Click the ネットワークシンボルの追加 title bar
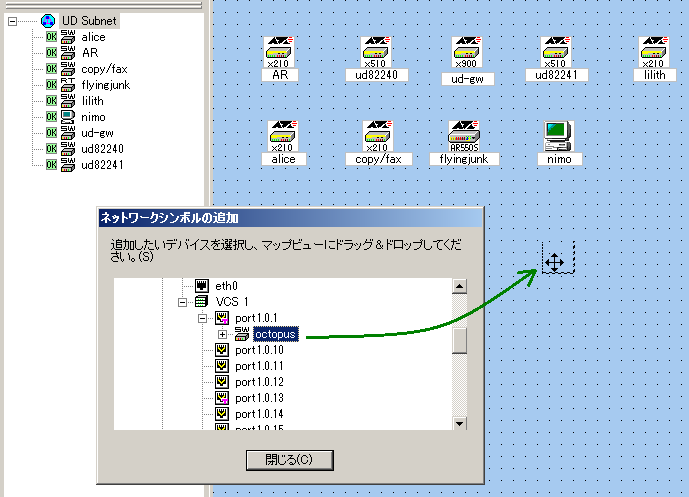The image size is (689, 497). click(290, 218)
